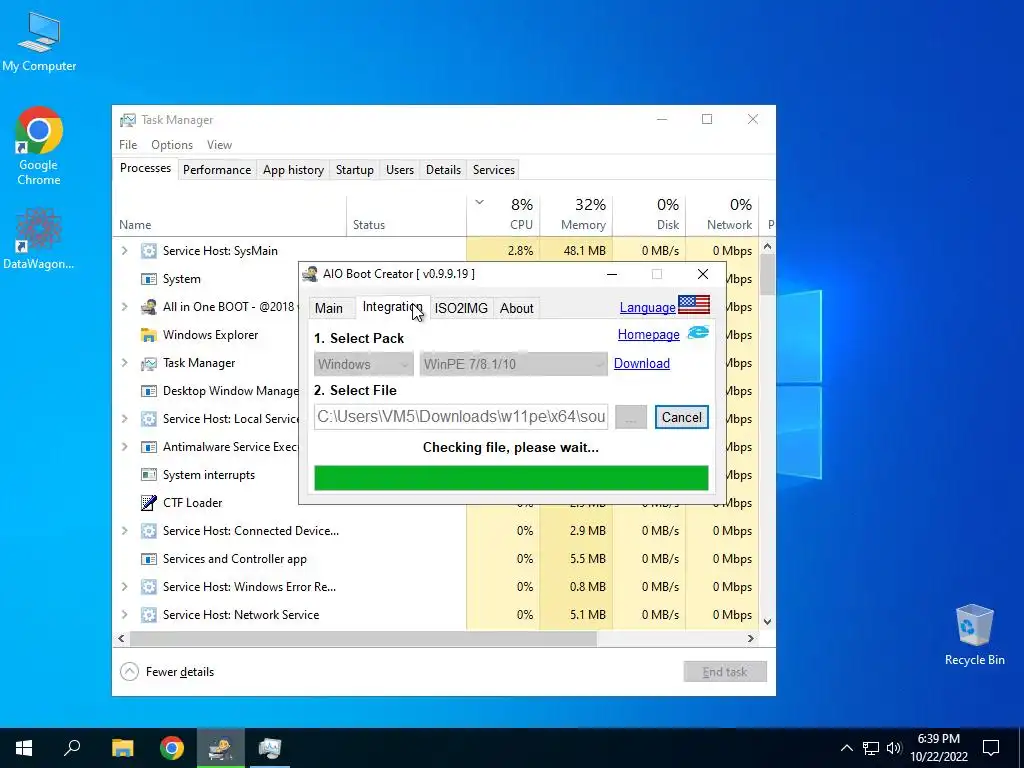1024x768 pixels.
Task: Open the About tab in AIO Boot Creator
Action: (x=517, y=308)
